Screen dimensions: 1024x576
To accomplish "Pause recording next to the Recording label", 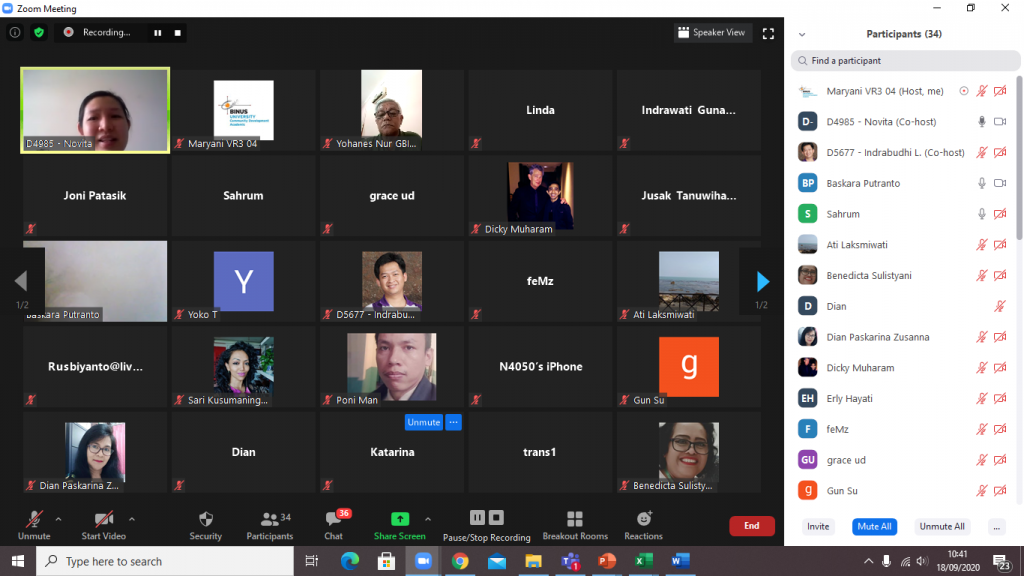I will (x=157, y=32).
